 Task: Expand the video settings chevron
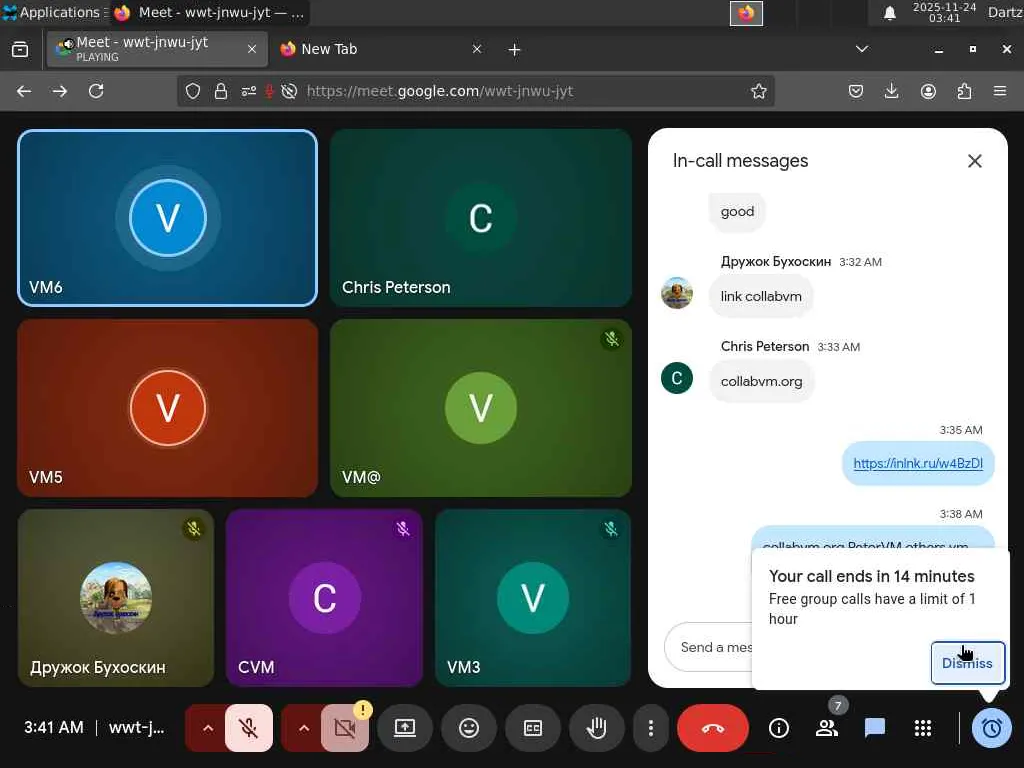point(304,728)
